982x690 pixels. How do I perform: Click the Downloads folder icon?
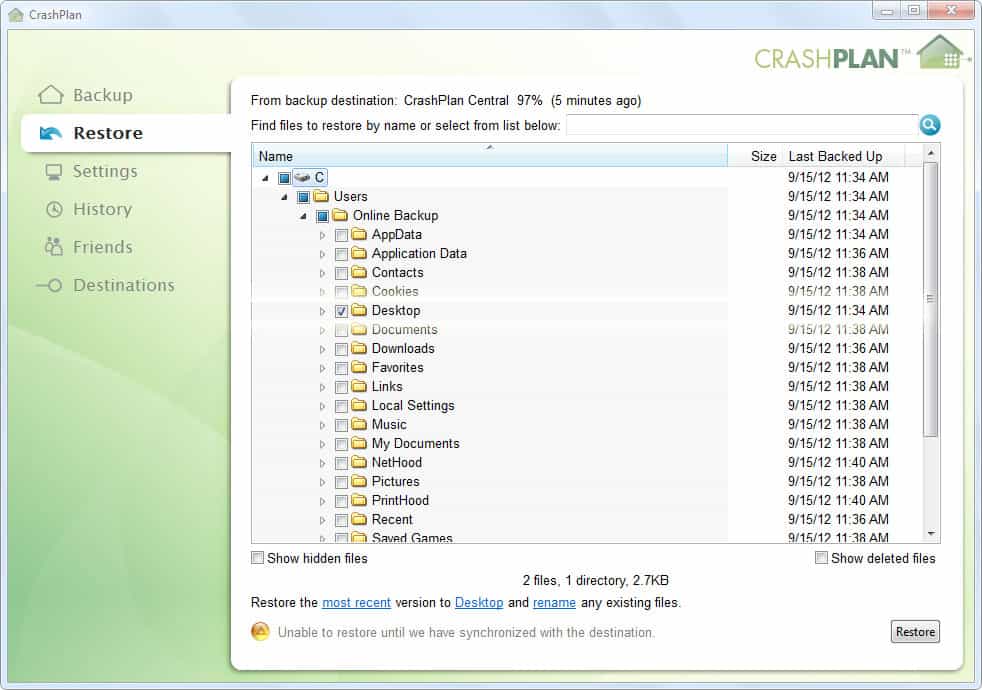coord(359,349)
